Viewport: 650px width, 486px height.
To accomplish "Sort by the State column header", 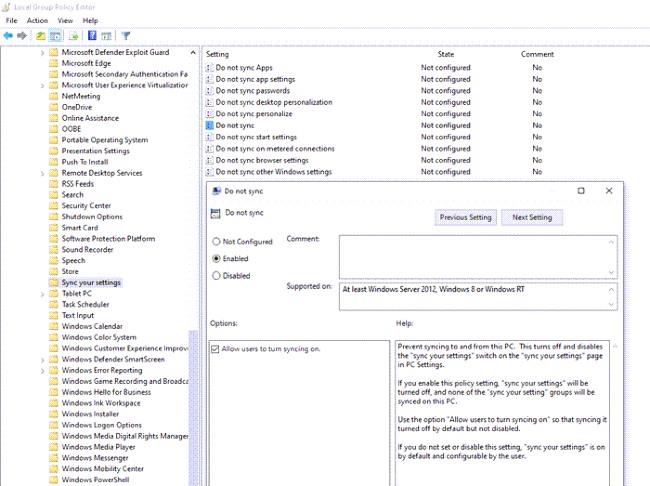I will pos(446,54).
